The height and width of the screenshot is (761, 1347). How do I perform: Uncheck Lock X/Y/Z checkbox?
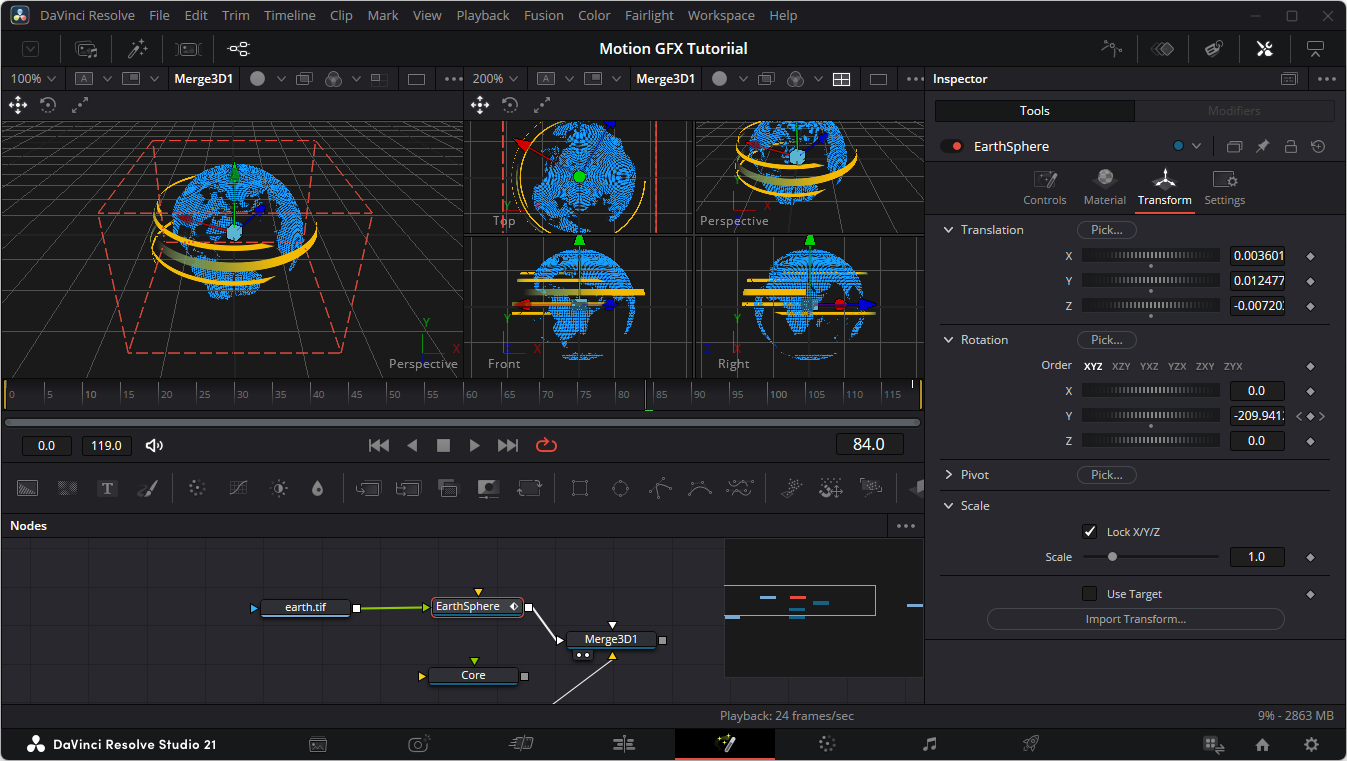pyautogui.click(x=1090, y=532)
